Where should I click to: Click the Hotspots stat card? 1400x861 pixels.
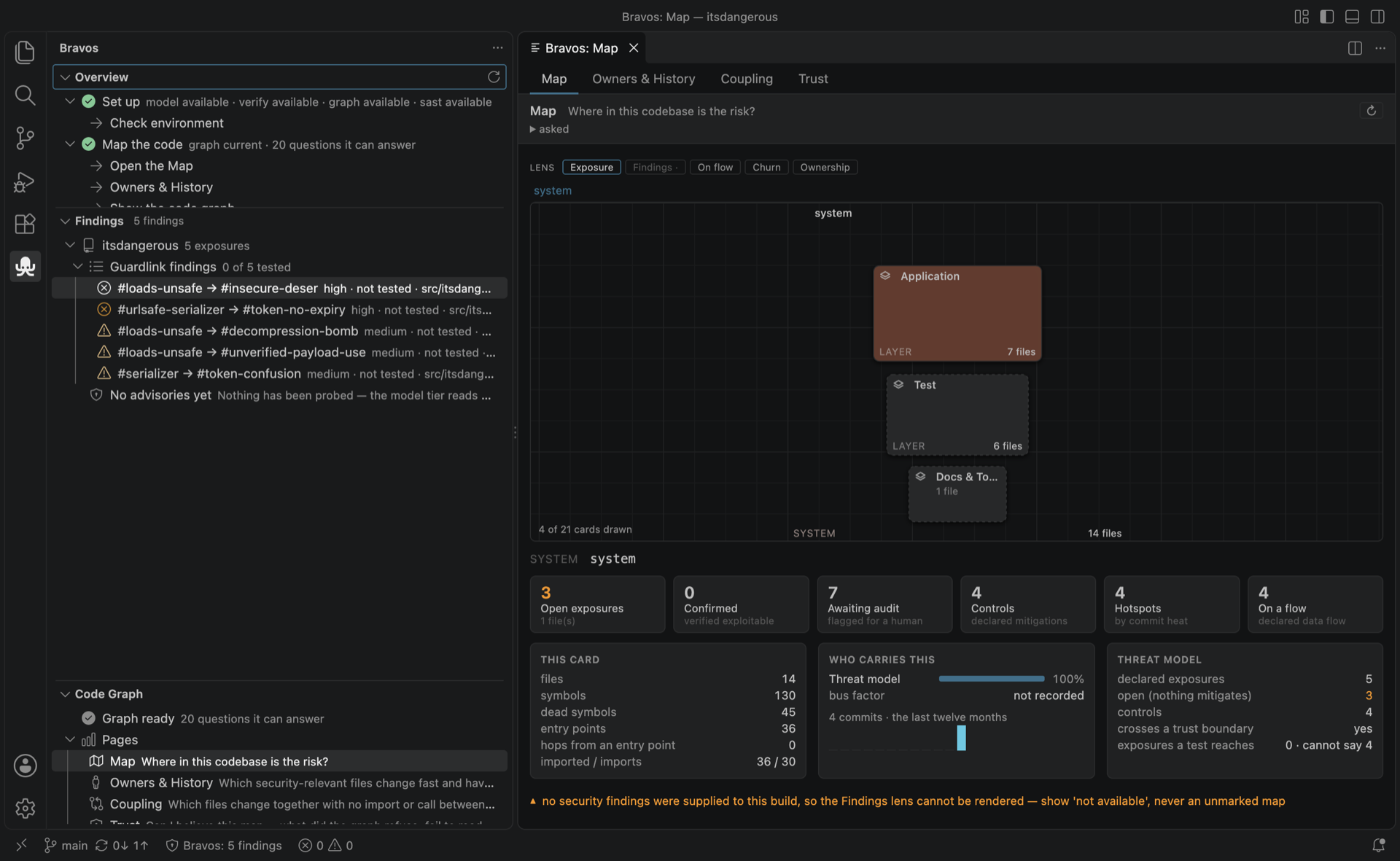[1171, 604]
